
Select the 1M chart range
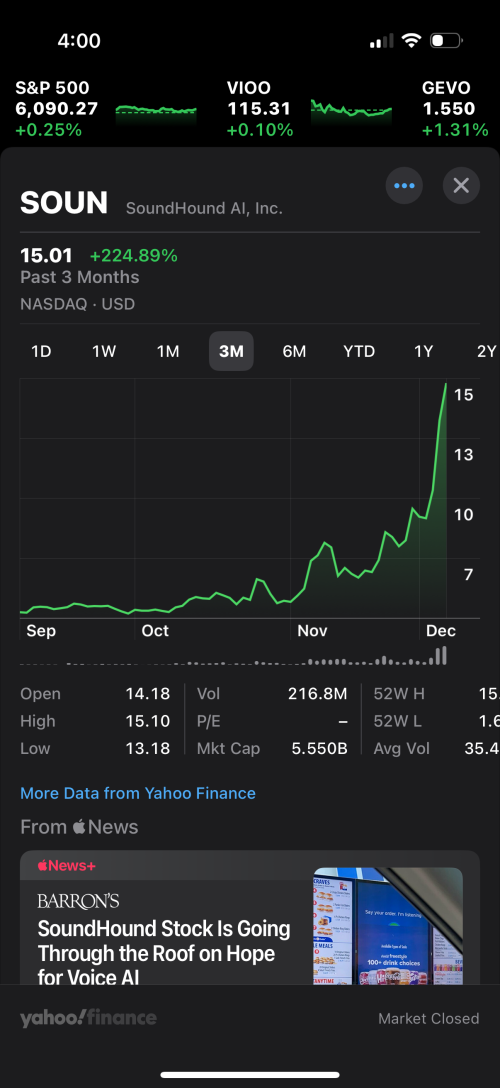[168, 351]
